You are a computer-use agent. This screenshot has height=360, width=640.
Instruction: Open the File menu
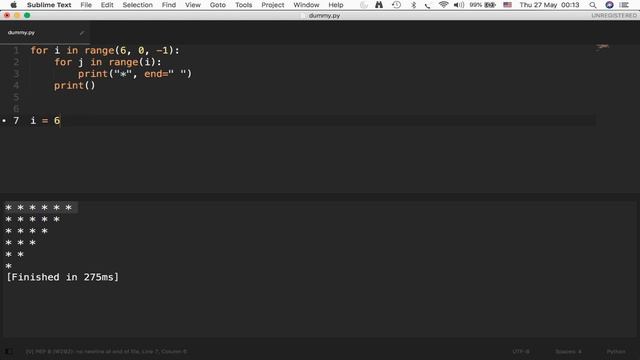tap(86, 5)
